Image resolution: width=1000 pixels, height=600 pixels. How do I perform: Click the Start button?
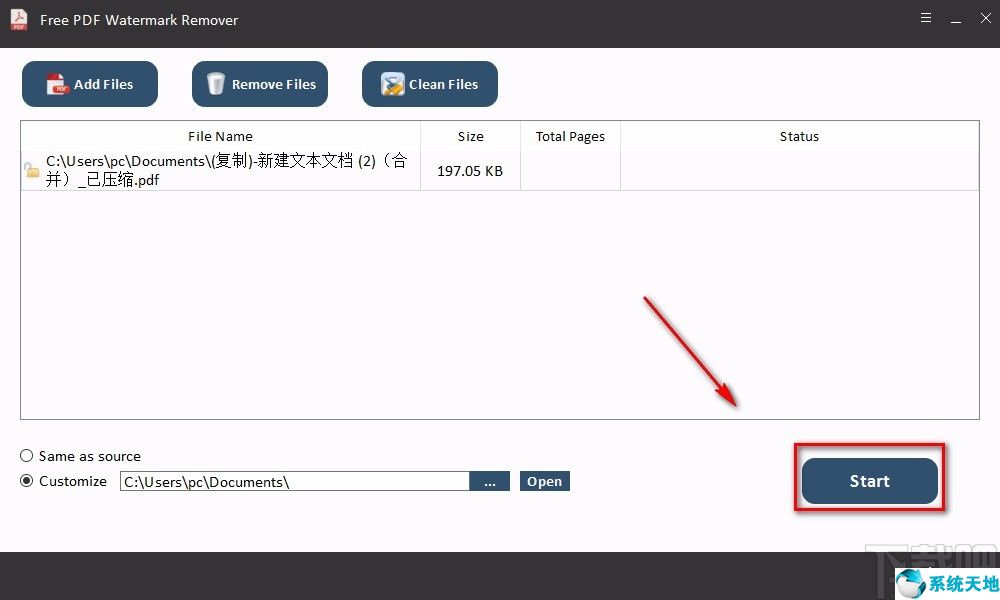tap(869, 481)
